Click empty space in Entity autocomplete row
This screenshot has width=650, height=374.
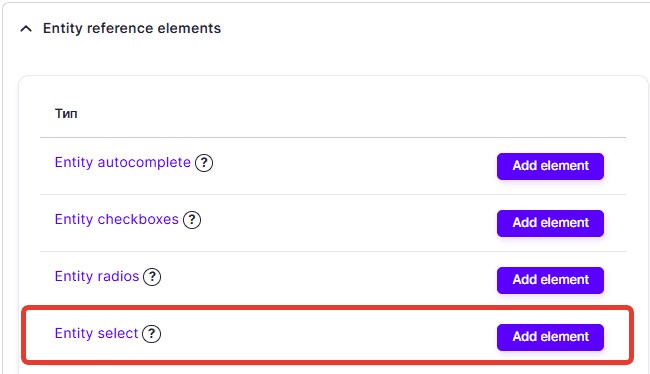(x=352, y=166)
